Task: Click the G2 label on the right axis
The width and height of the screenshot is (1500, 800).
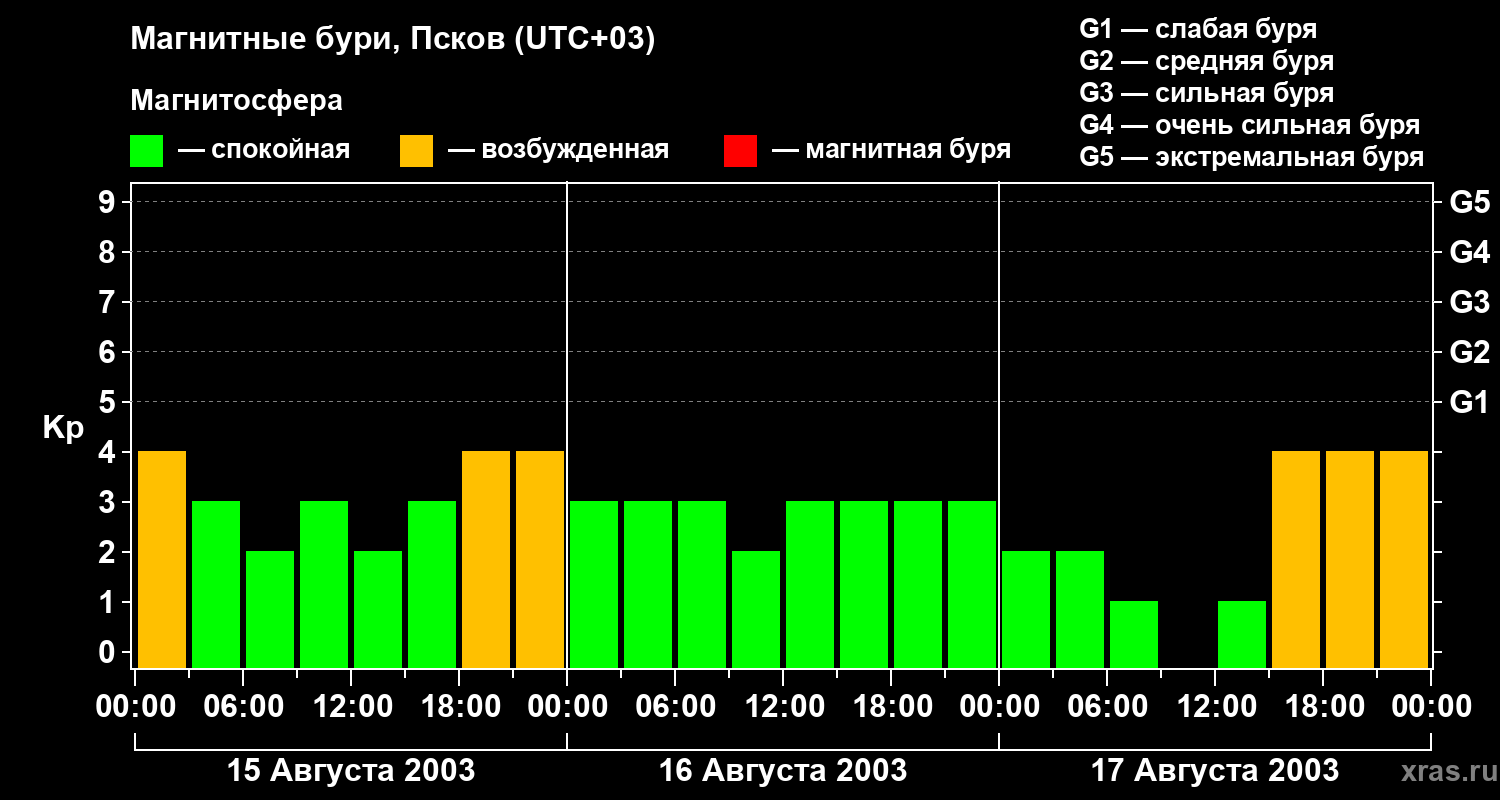Action: (x=1469, y=352)
